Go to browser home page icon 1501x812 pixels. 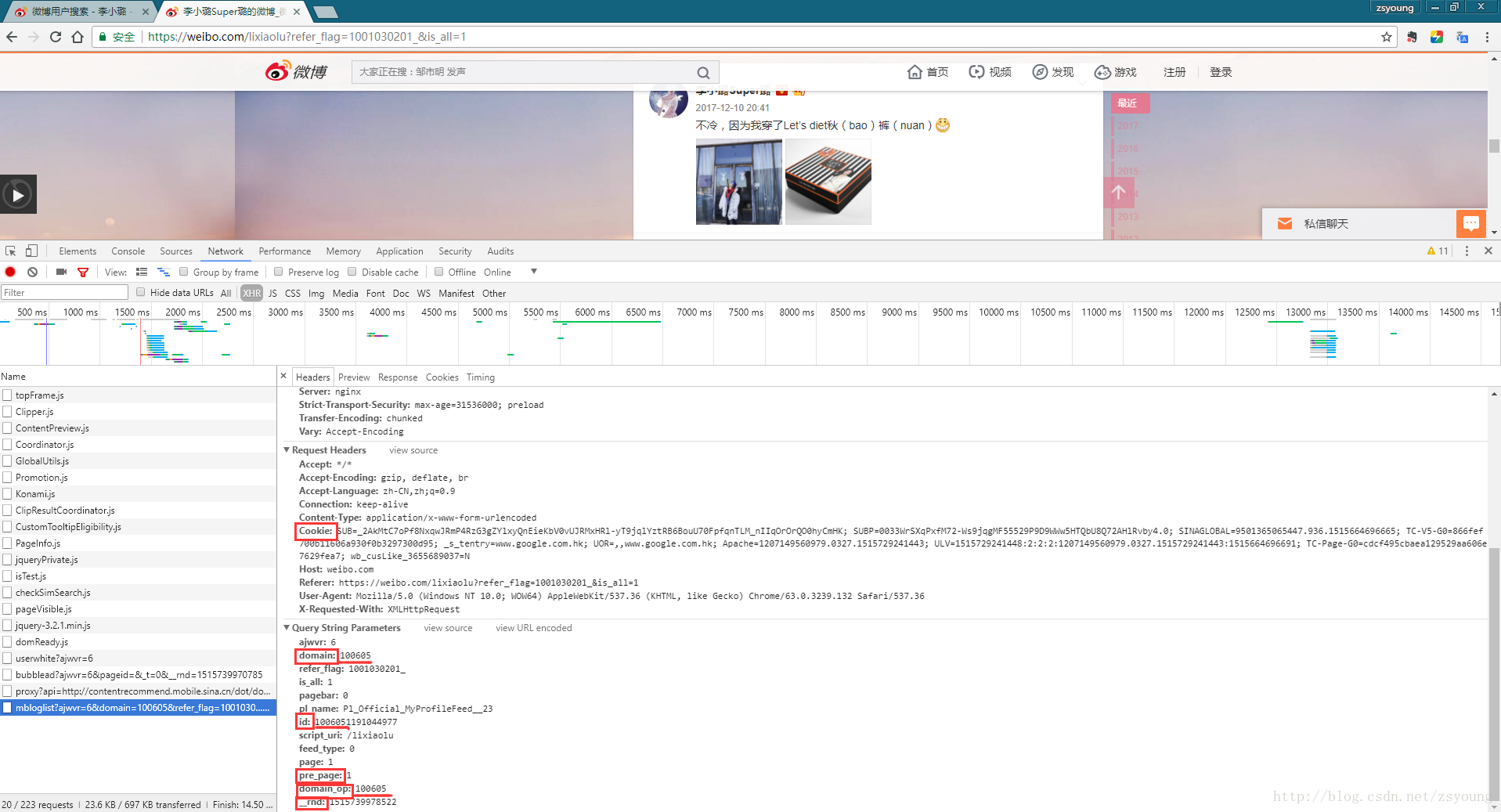coord(77,37)
